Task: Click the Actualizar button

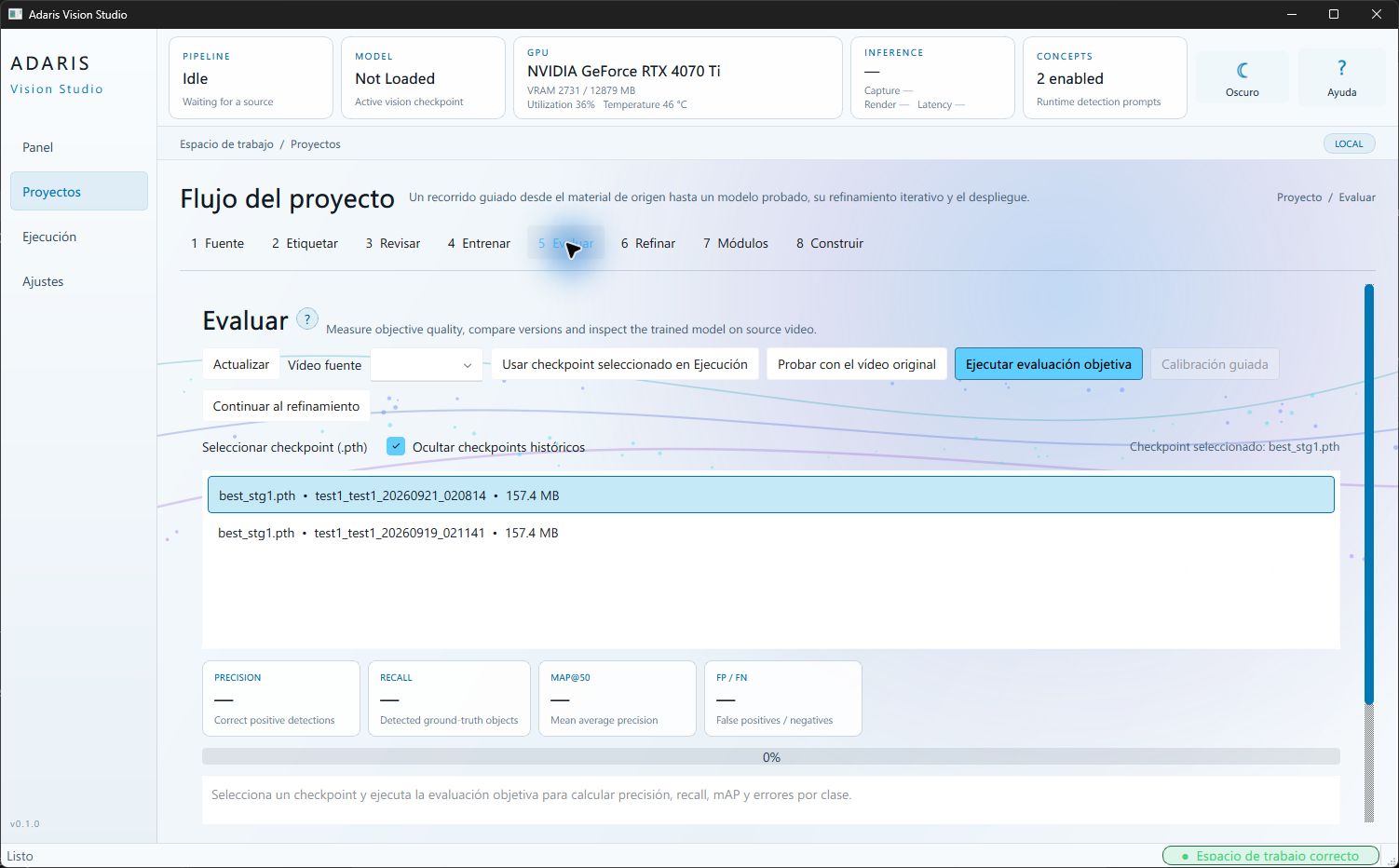Action: 241,364
